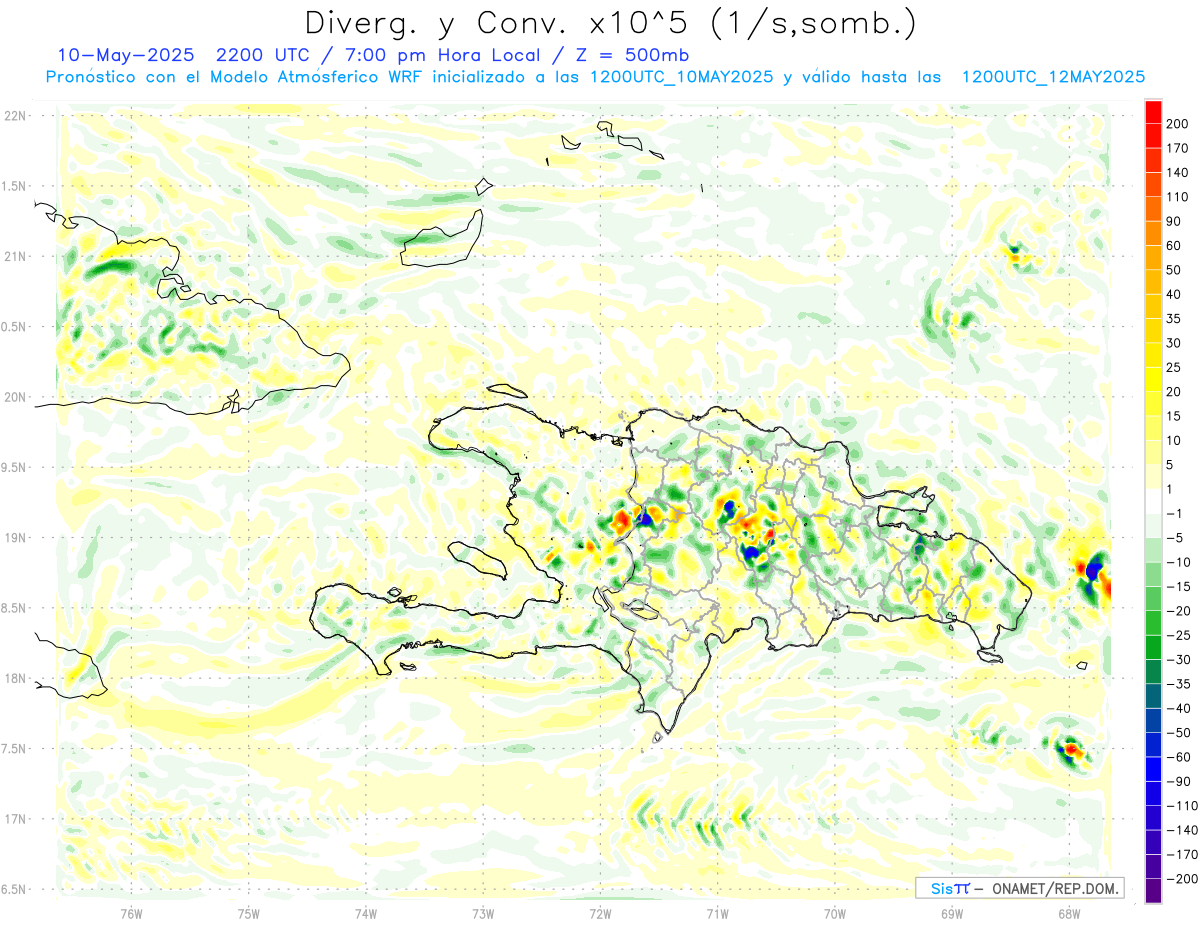Select the red colorbar segment above 200

pyautogui.click(x=1153, y=111)
